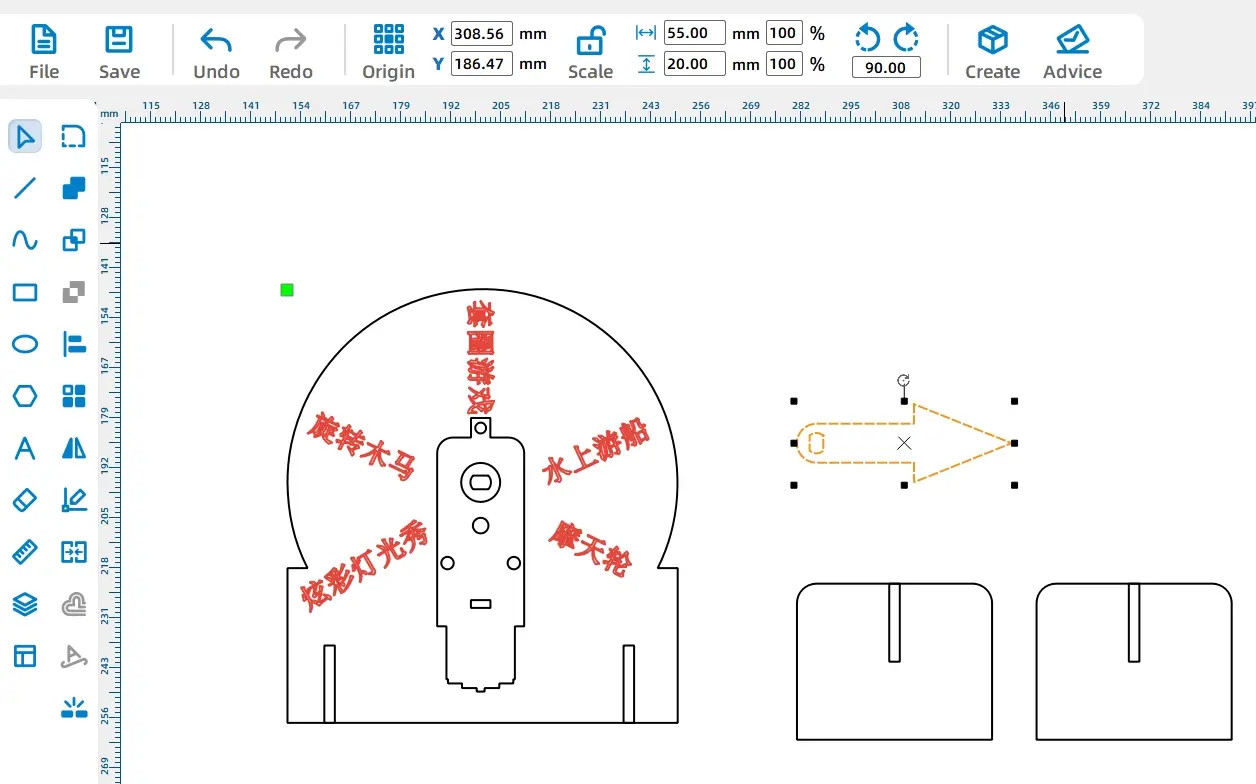Pick the Curve drawing tool

click(x=25, y=240)
